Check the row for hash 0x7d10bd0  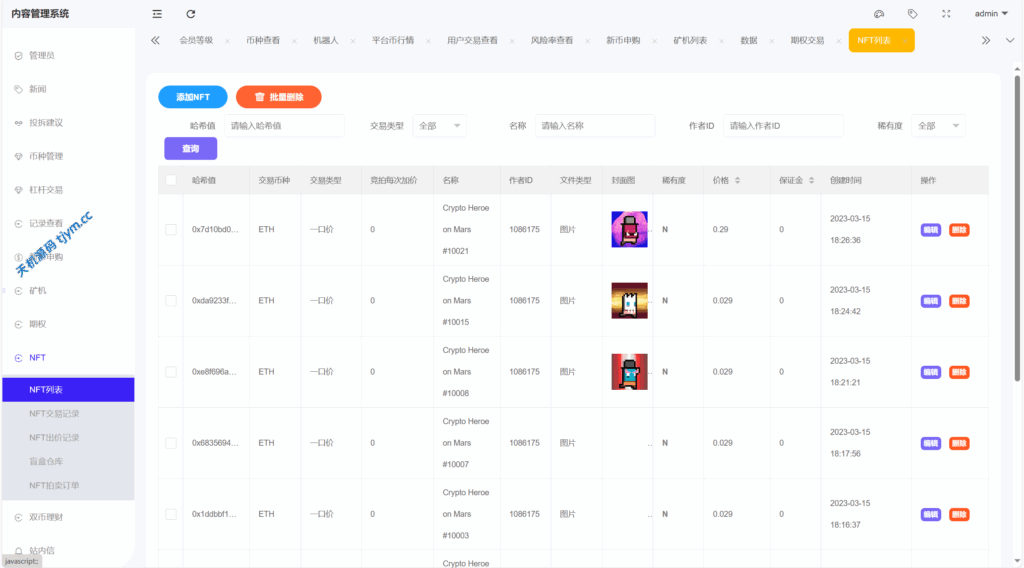point(171,230)
